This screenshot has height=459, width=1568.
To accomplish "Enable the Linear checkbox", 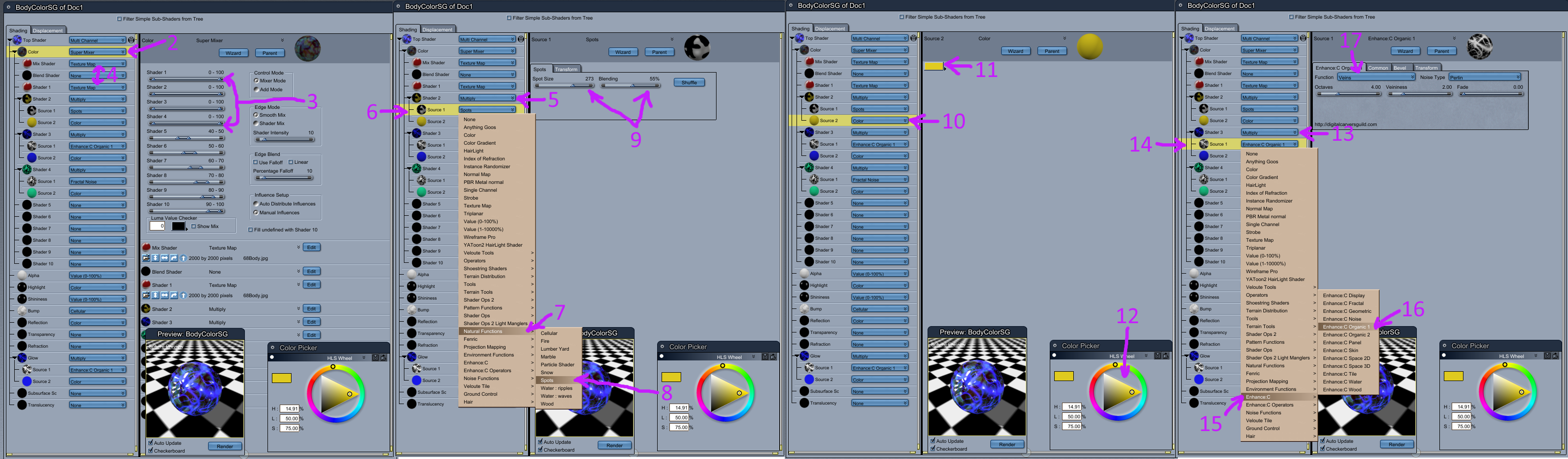I will [291, 162].
